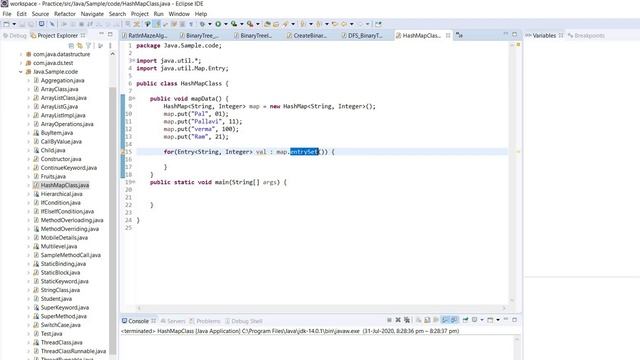Click Collapse All in Project Explorer
640x360 pixels.
tap(71, 45)
